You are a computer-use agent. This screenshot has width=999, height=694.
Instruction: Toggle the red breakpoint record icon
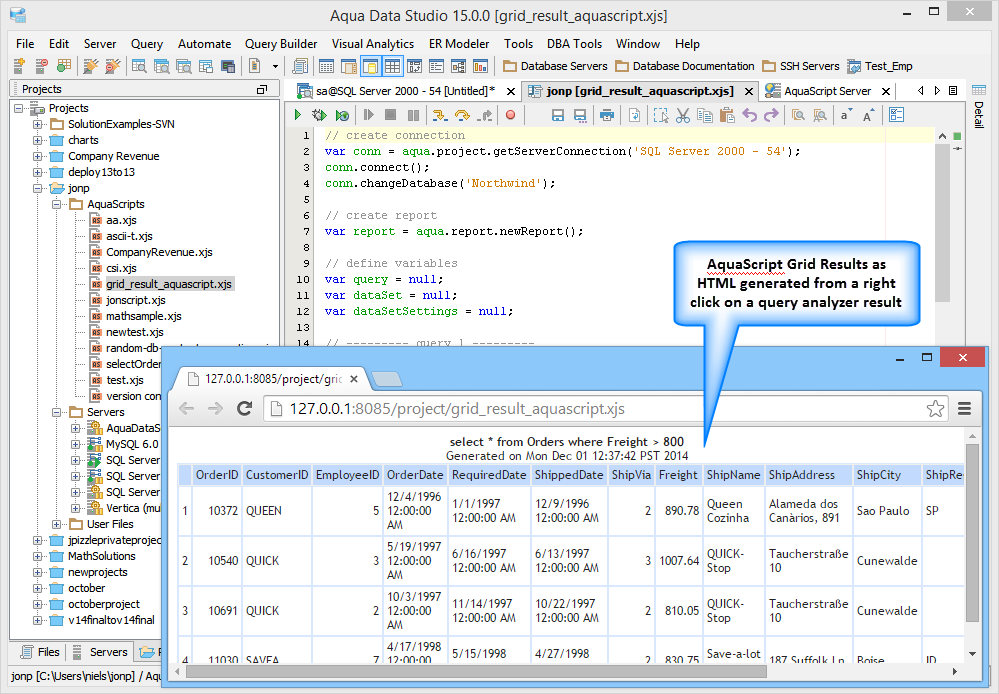[x=510, y=115]
